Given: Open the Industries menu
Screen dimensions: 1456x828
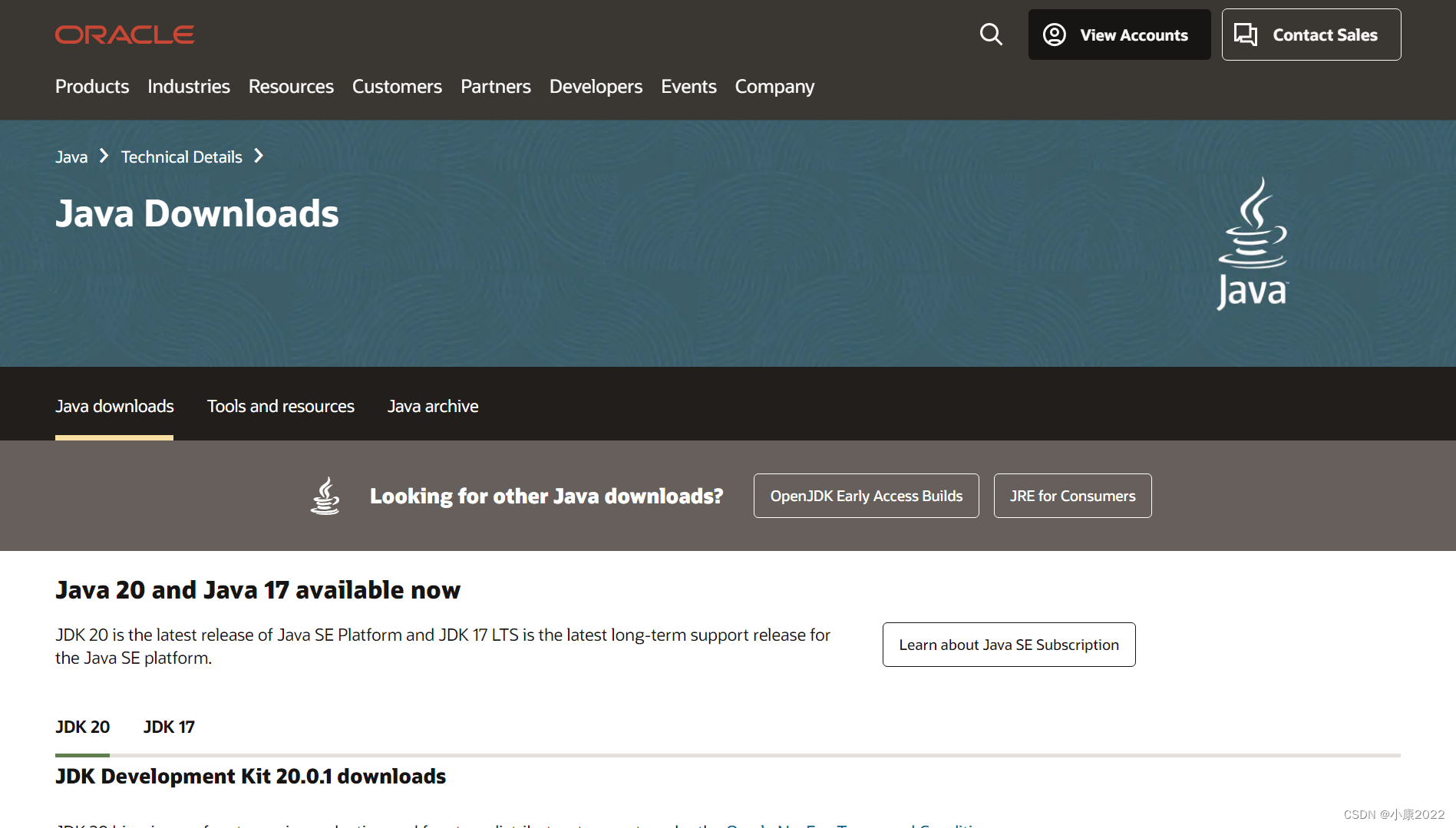Looking at the screenshot, I should coord(189,87).
